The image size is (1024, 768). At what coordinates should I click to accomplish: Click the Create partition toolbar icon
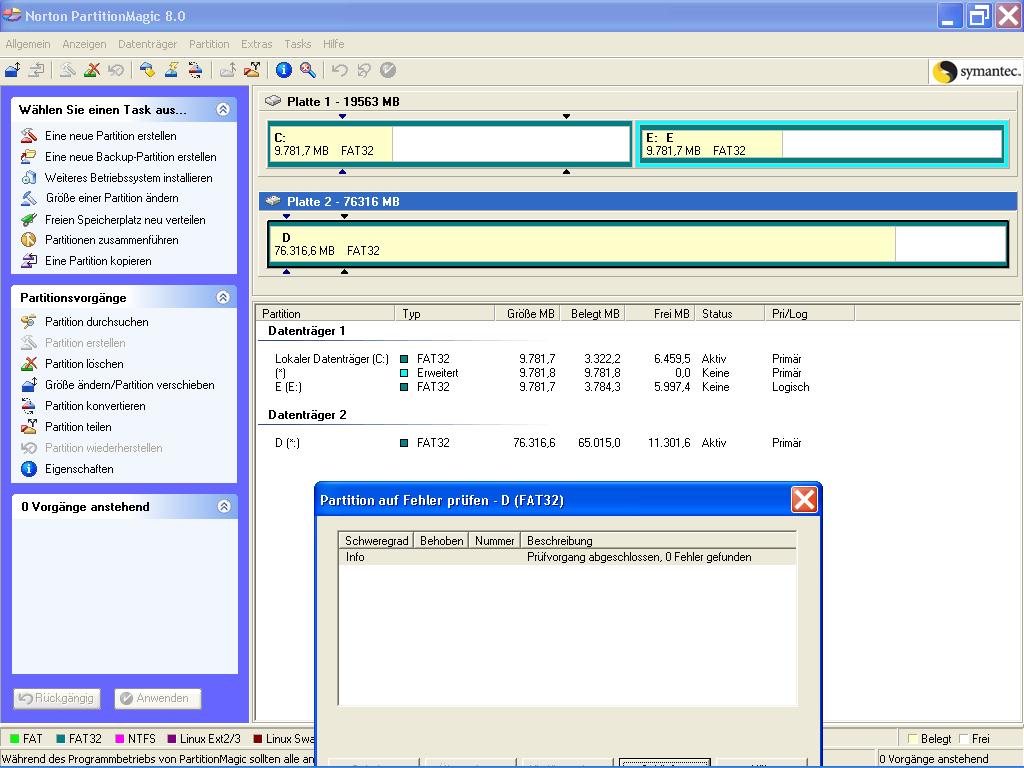click(67, 70)
